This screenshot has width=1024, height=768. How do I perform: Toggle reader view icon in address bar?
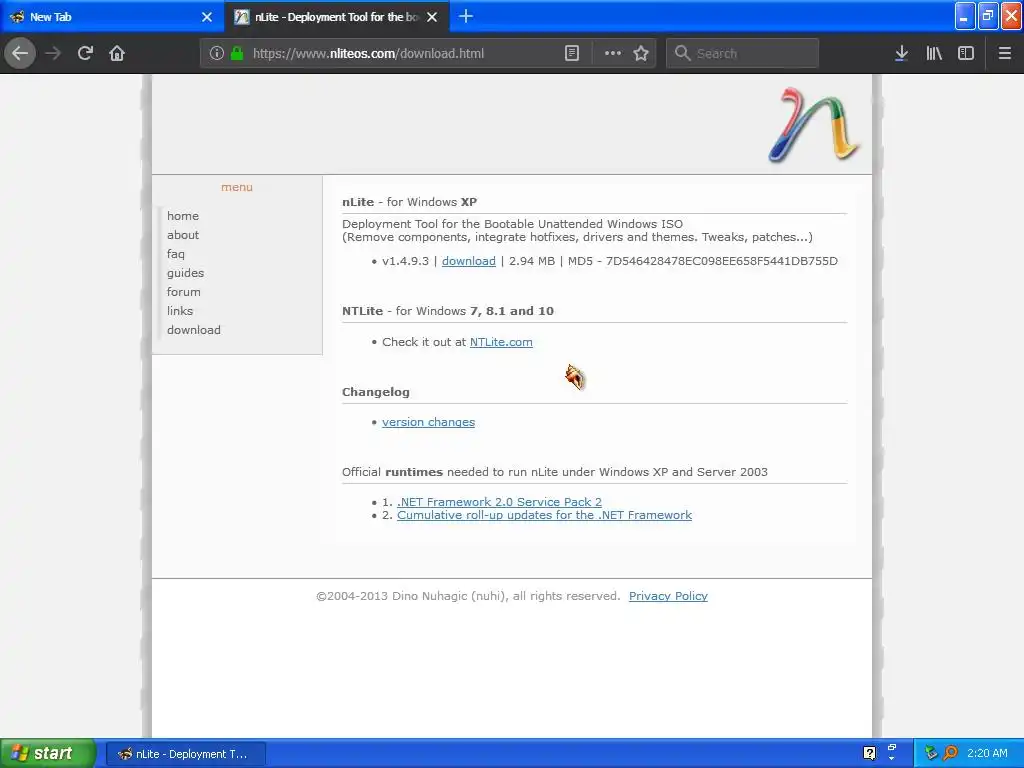572,54
